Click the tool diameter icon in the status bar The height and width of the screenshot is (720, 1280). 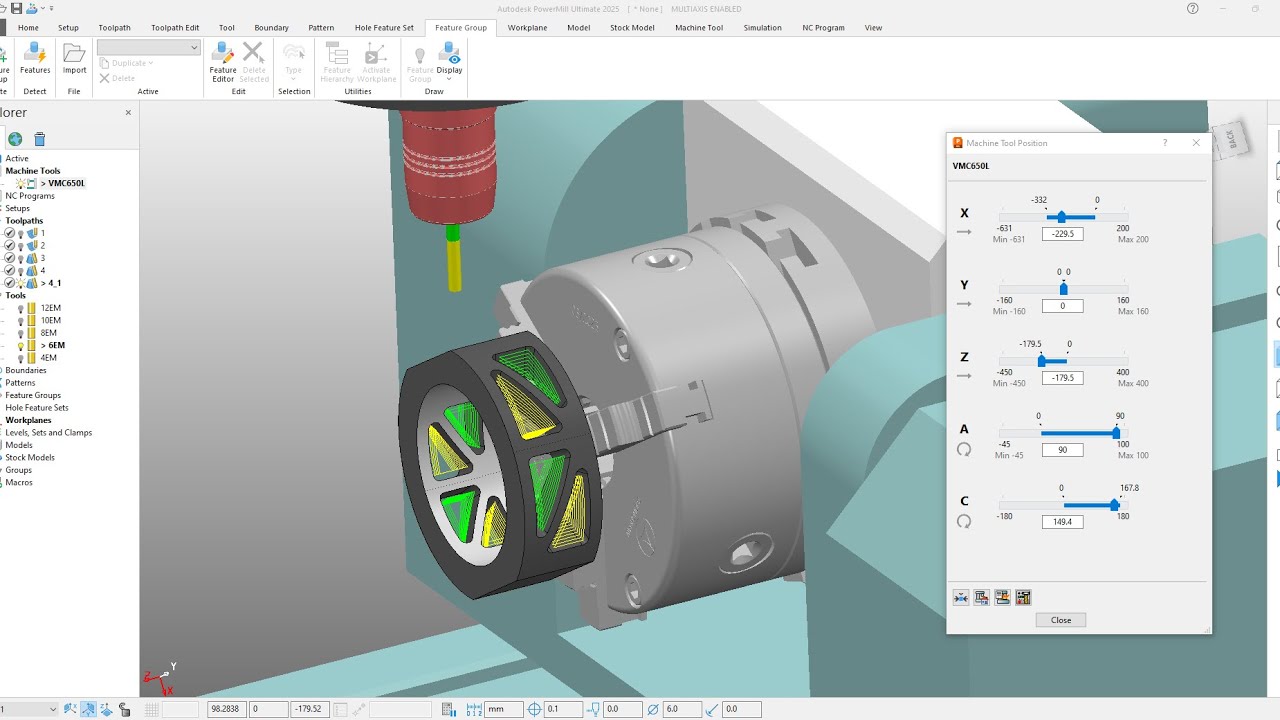(653, 709)
